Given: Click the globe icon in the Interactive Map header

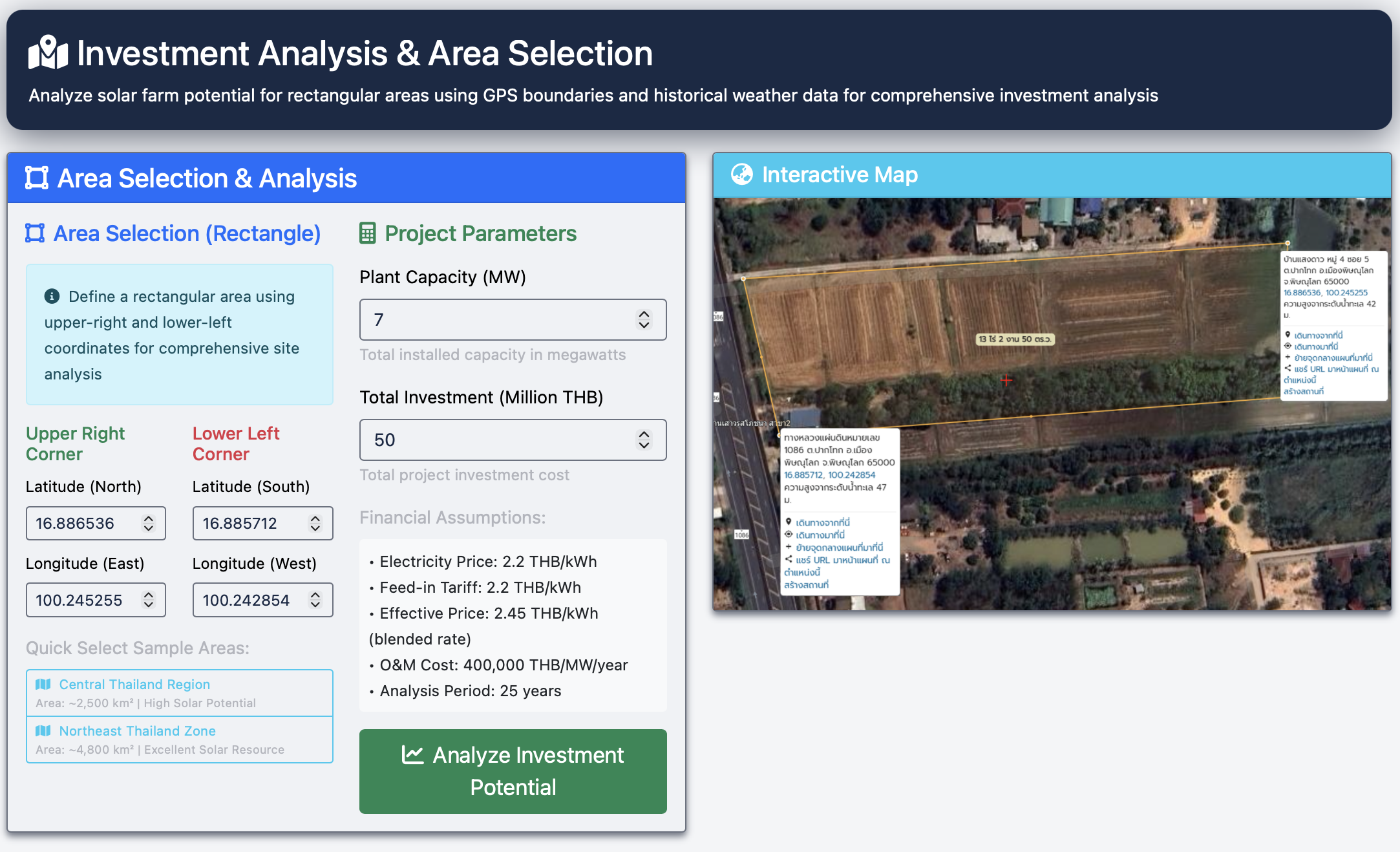Looking at the screenshot, I should [743, 173].
